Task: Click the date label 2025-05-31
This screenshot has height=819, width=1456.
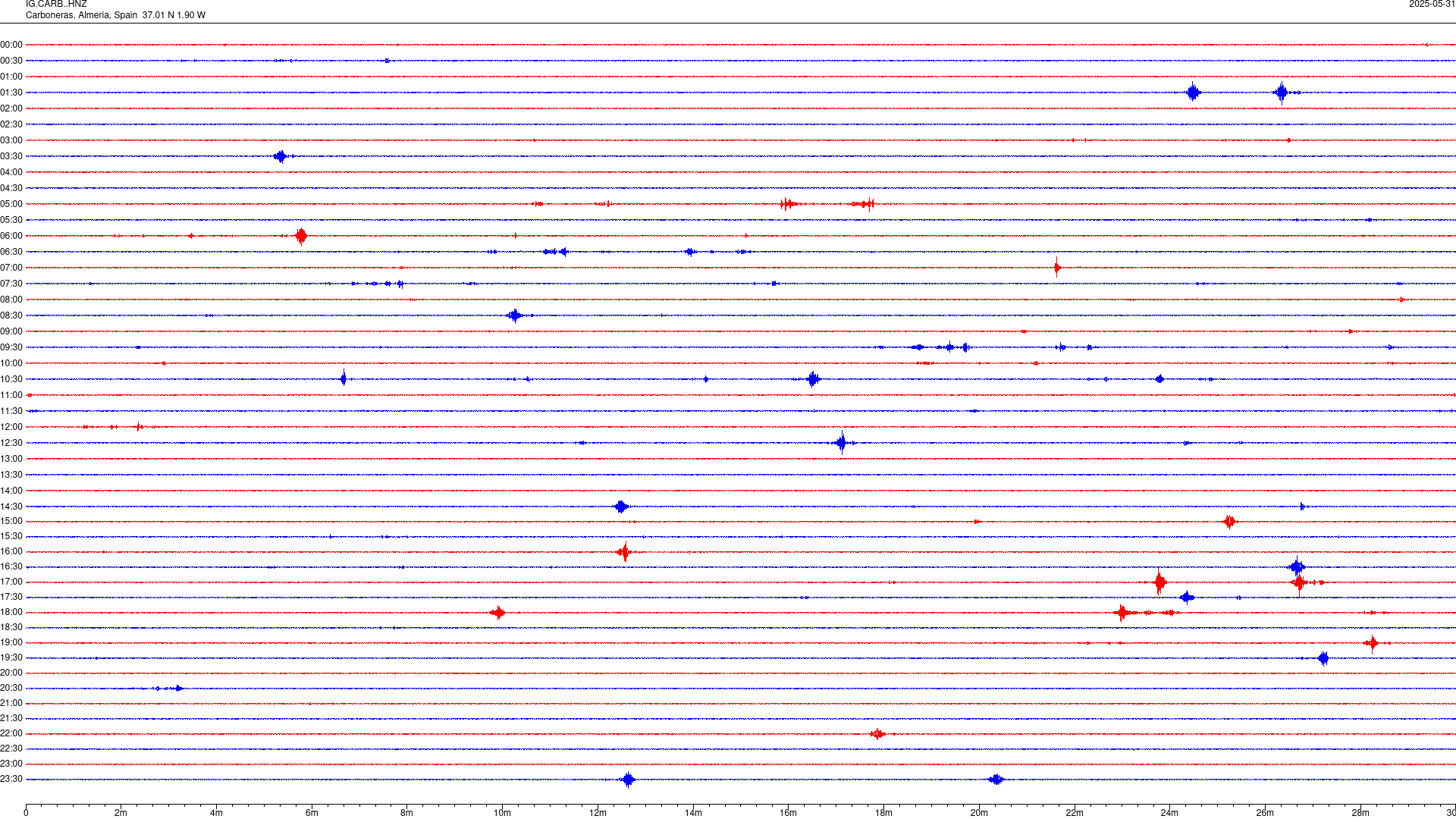Action: pyautogui.click(x=1432, y=4)
